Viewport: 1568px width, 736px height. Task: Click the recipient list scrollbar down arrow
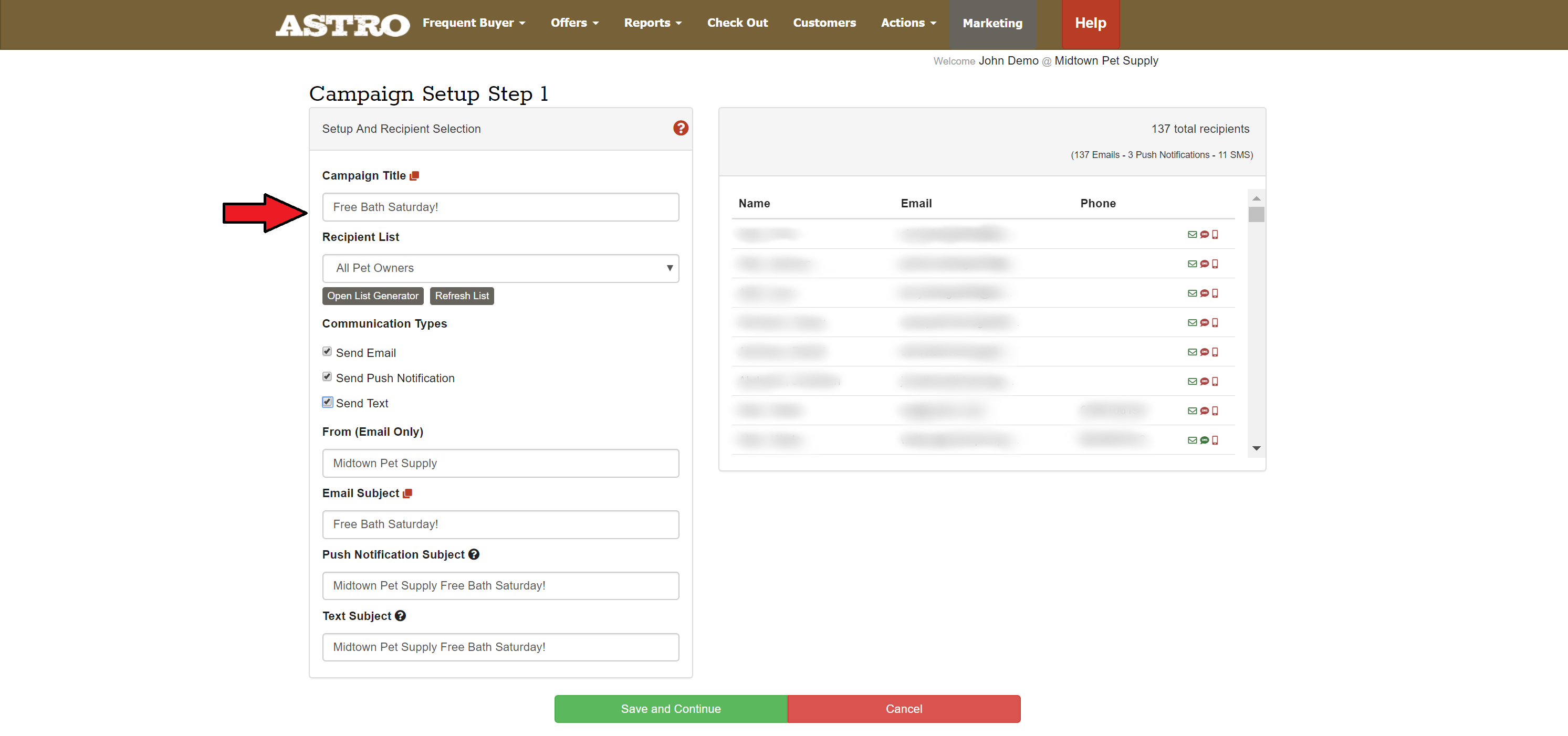click(x=1256, y=448)
